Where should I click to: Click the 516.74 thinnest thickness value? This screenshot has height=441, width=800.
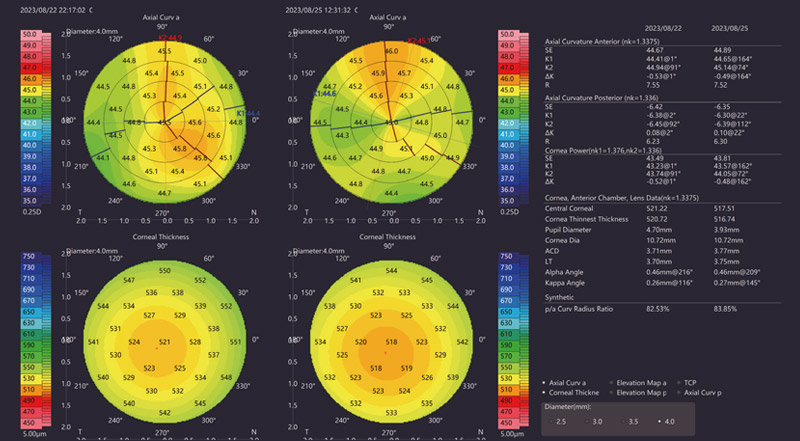click(x=723, y=219)
